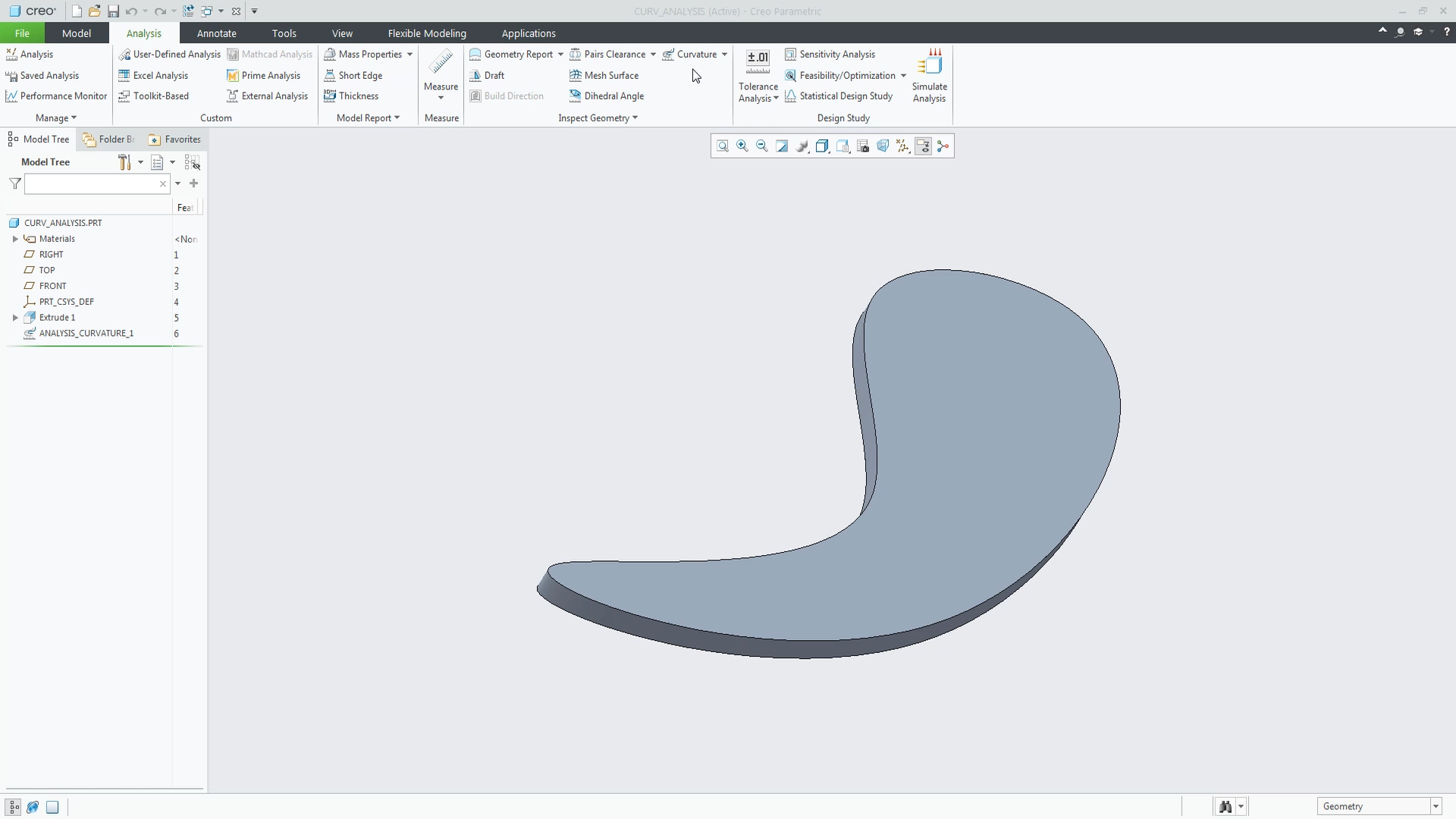
Task: Toggle the annotation display icon
Action: 923,146
